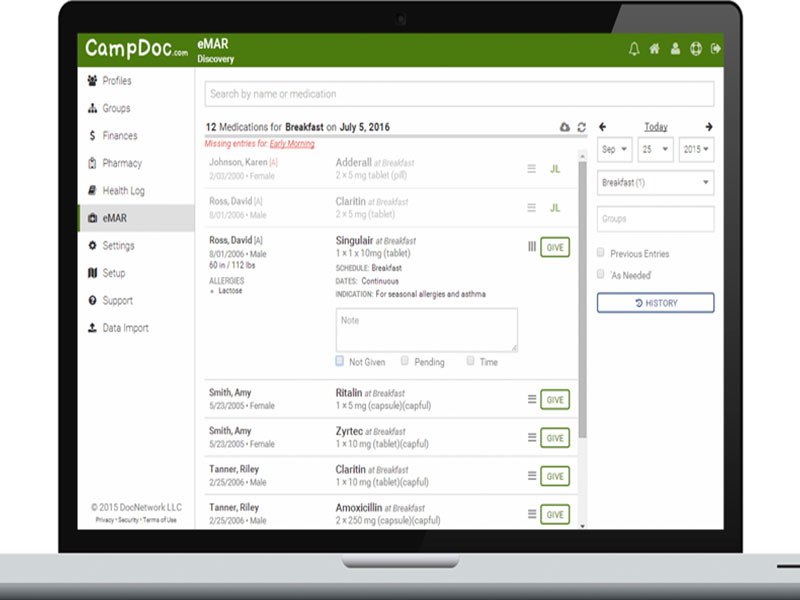Click the search by name or medication field
The image size is (800, 600).
click(459, 94)
